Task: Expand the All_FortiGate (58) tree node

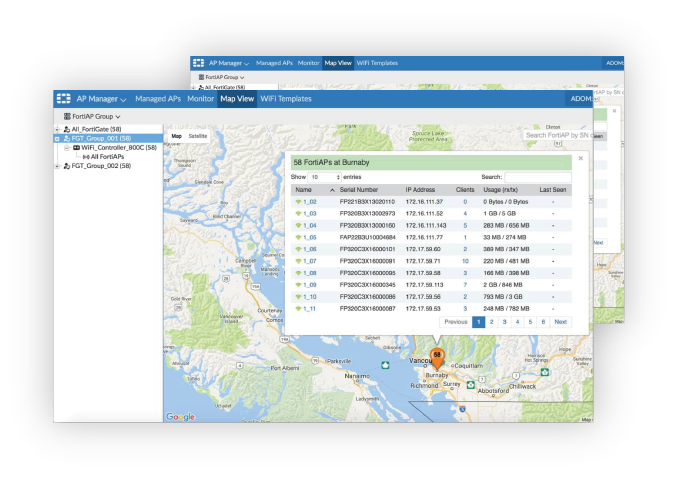Action: click(57, 129)
